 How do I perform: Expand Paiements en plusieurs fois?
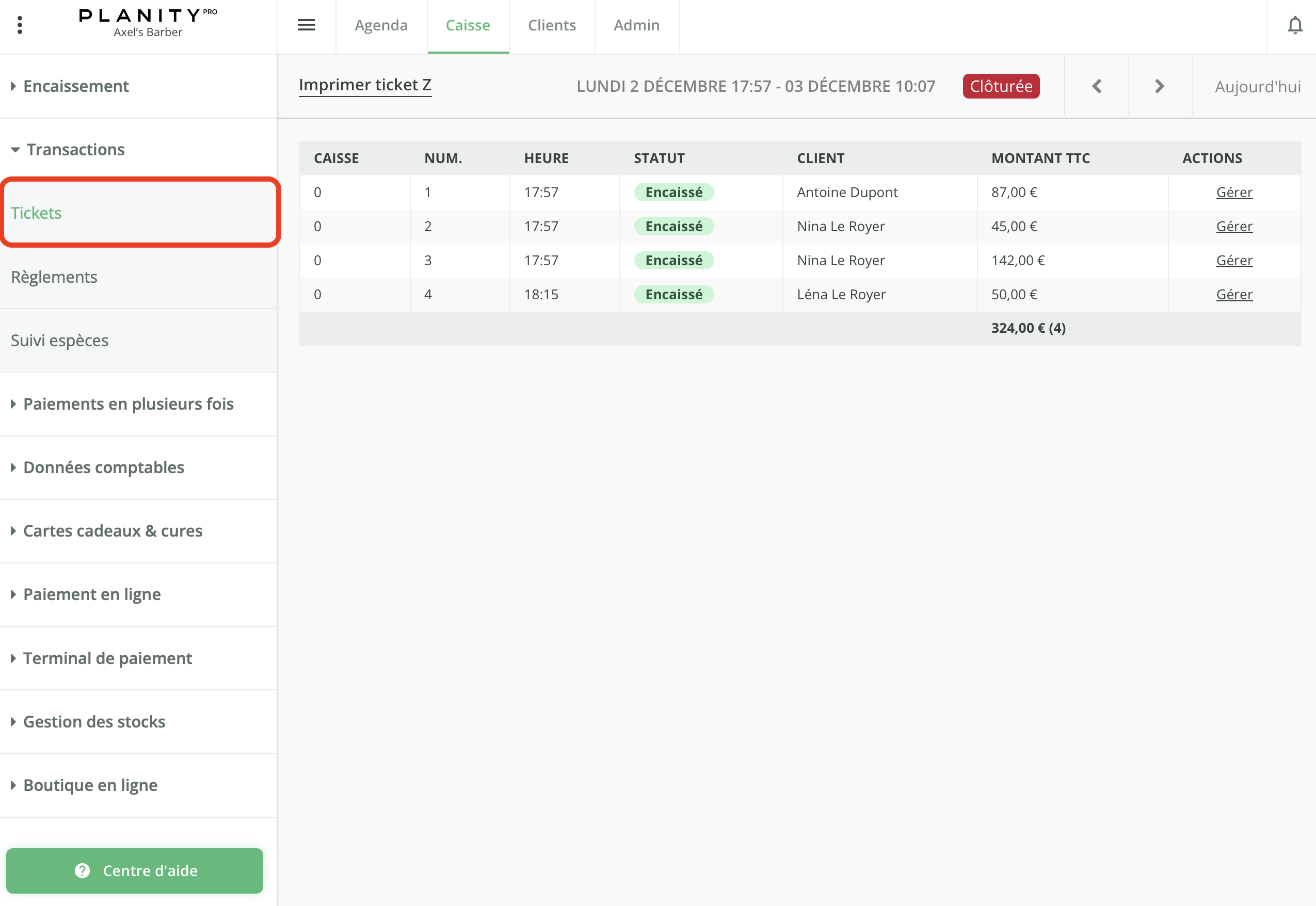pyautogui.click(x=129, y=404)
